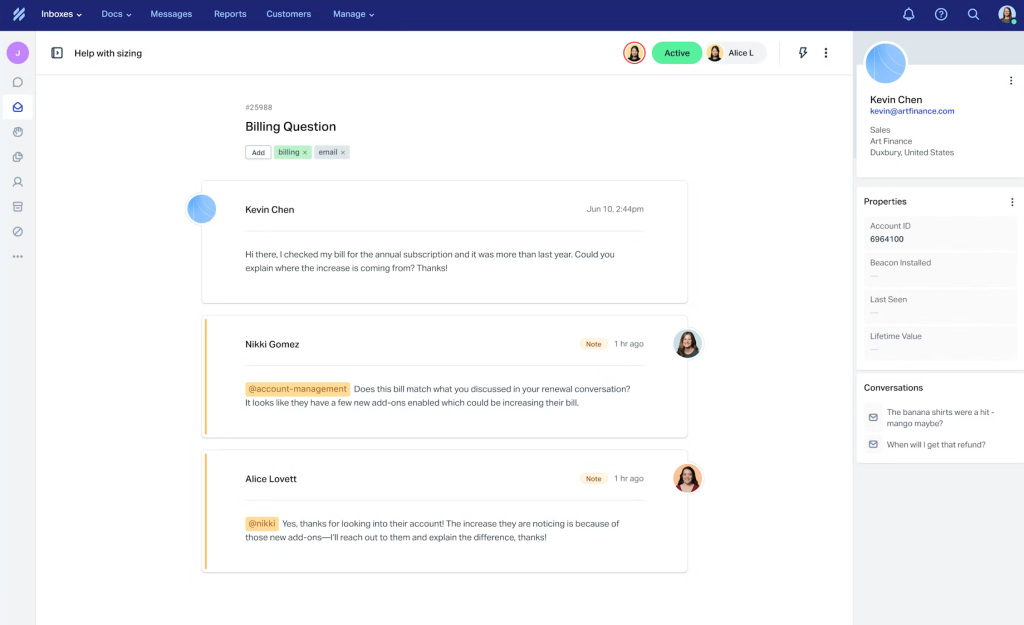Click the Billing Question subject title
Viewport: 1024px width, 625px height.
click(x=291, y=127)
